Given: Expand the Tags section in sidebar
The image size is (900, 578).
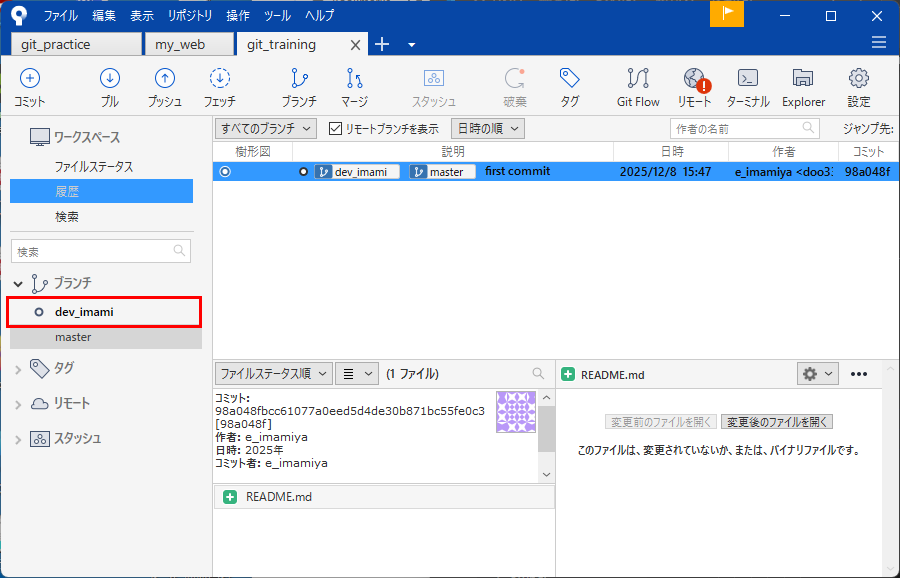Looking at the screenshot, I should (19, 369).
